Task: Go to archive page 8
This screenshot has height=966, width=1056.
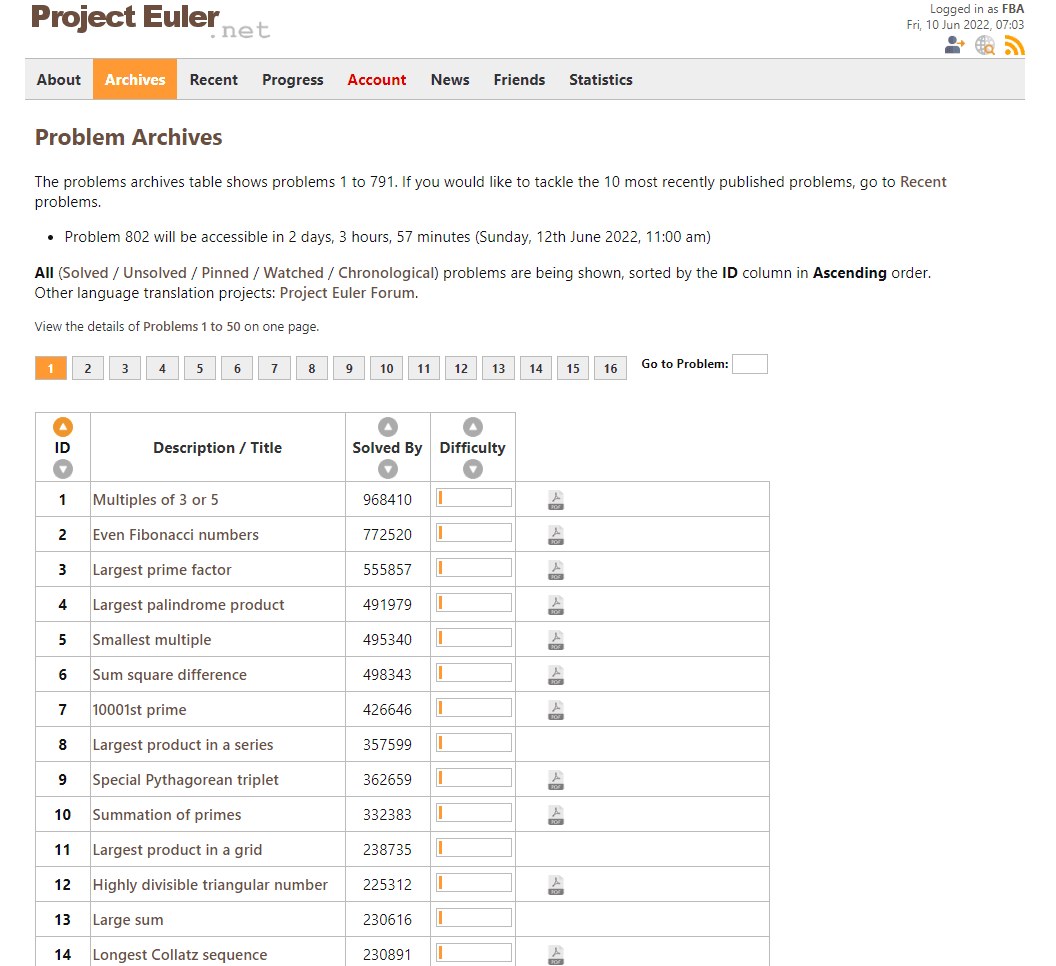Action: coord(312,368)
